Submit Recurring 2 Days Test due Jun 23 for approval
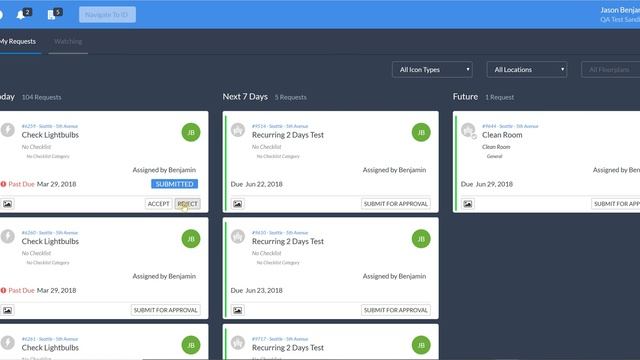The height and width of the screenshot is (360, 640). point(396,310)
